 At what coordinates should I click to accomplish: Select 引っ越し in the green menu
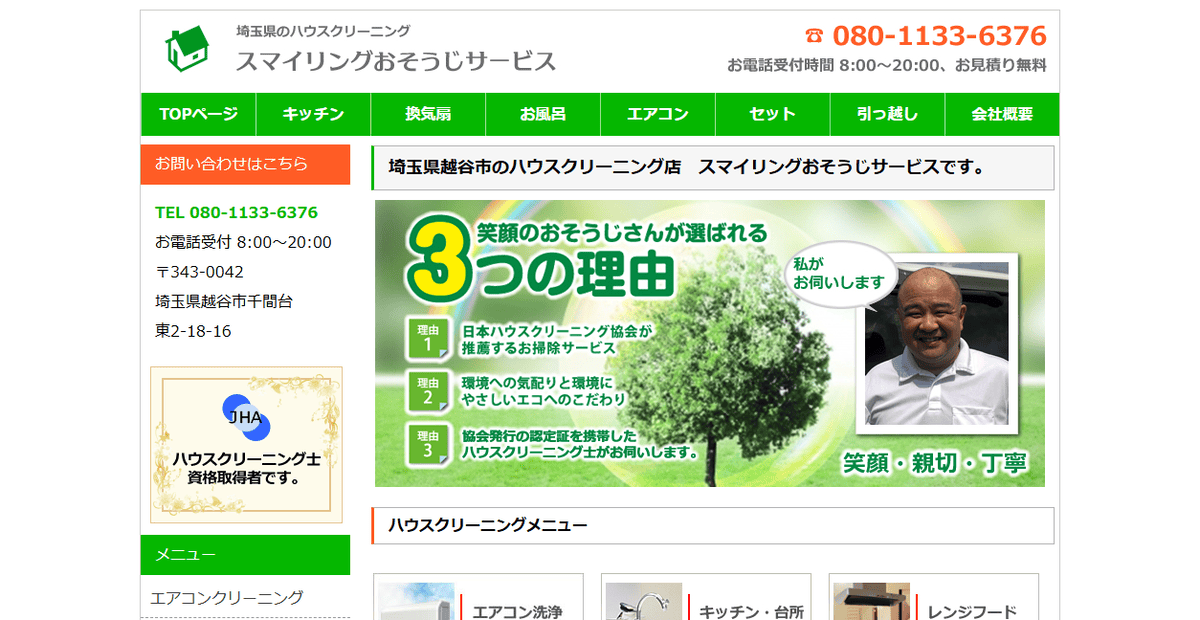tap(887, 114)
